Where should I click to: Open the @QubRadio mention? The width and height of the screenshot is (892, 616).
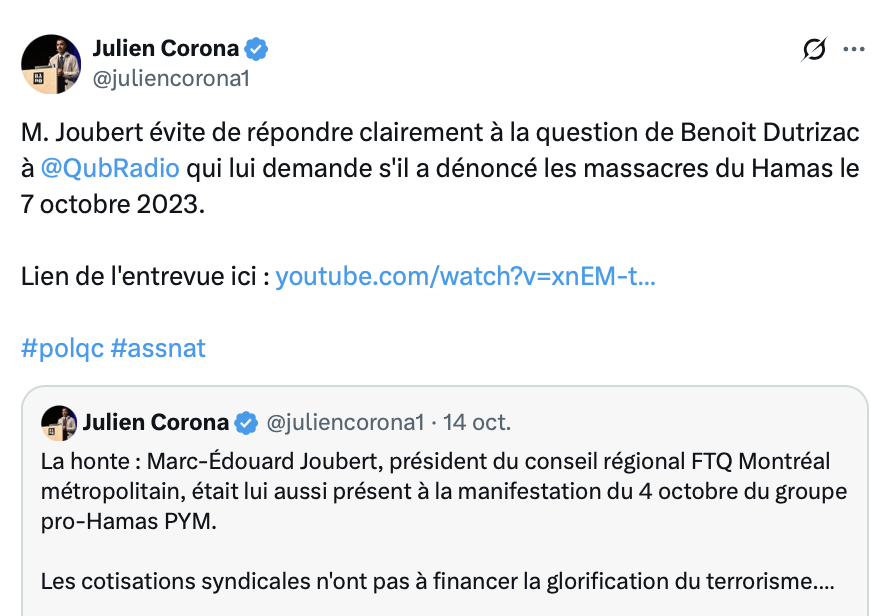pos(110,167)
